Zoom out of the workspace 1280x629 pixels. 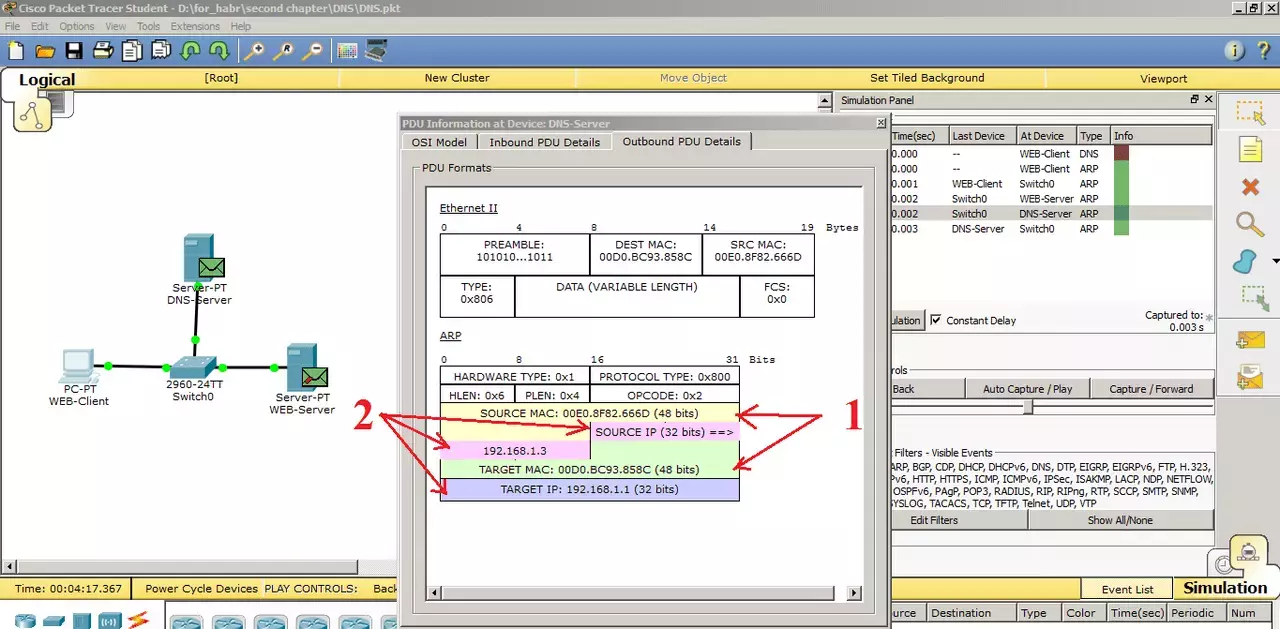click(312, 51)
